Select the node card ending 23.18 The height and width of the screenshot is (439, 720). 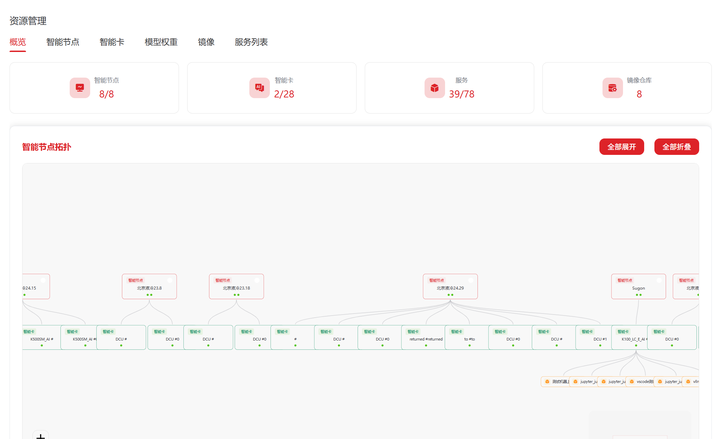[x=236, y=287]
